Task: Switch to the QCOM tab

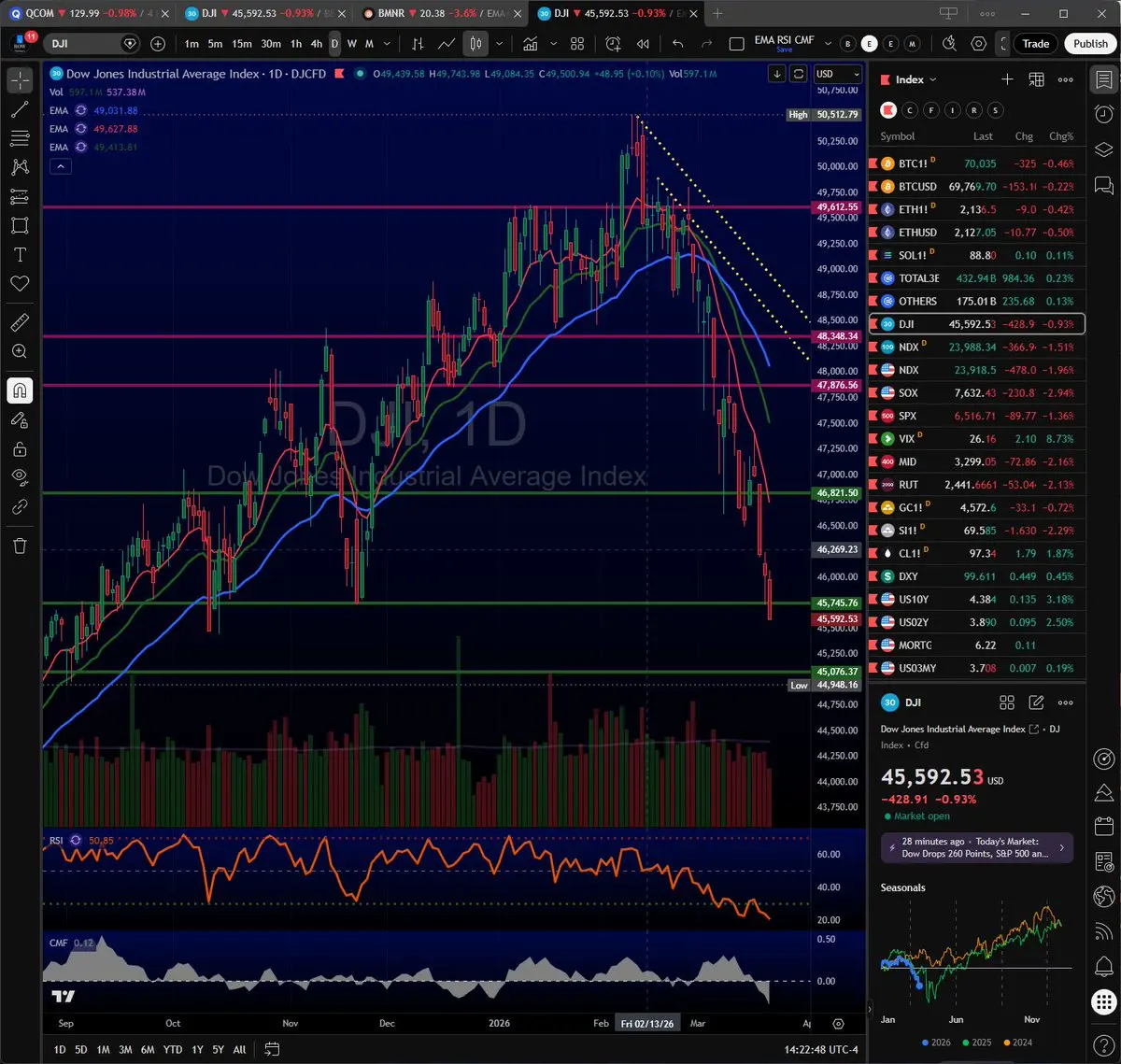Action: (91, 14)
